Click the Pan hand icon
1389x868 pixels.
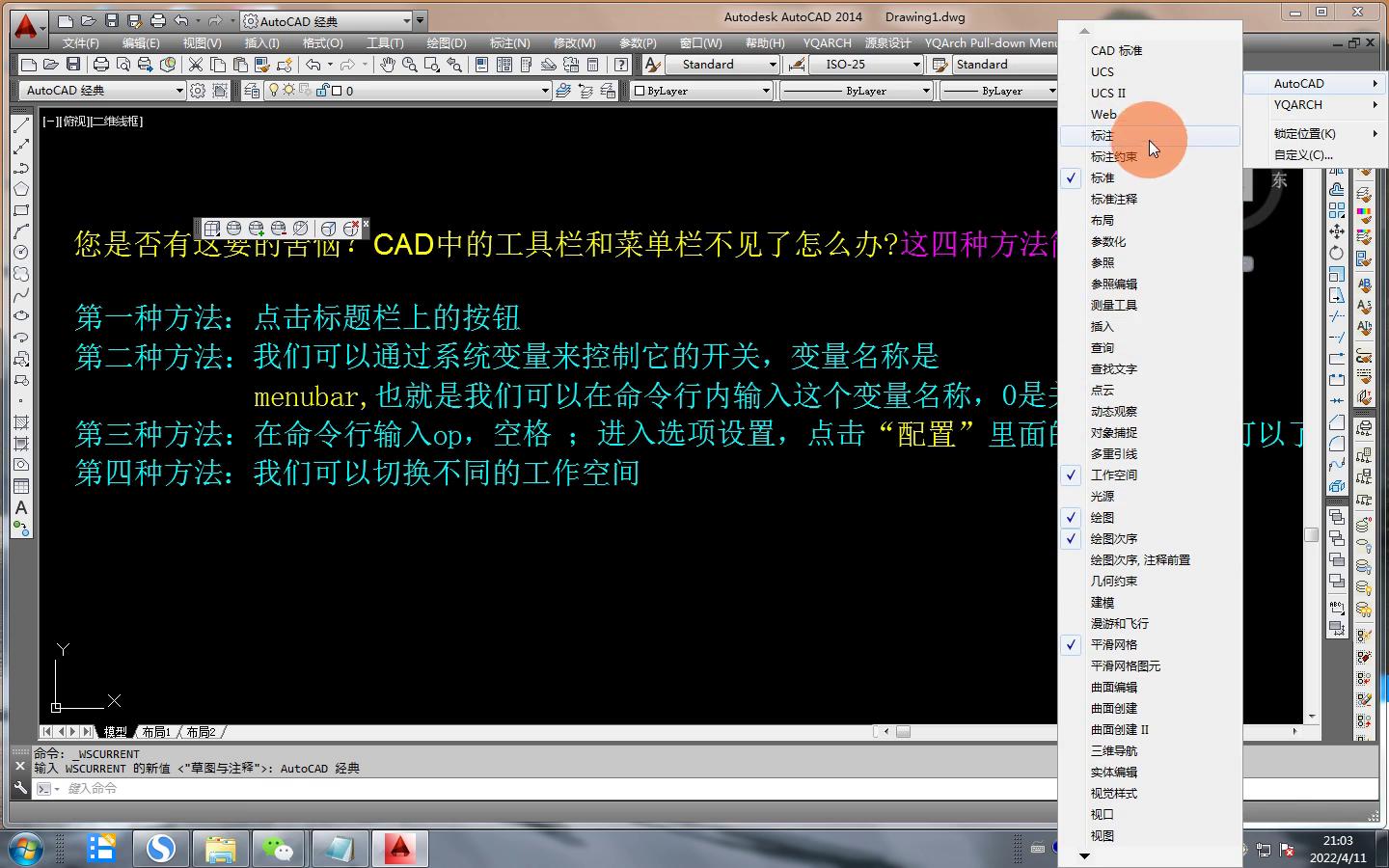click(387, 65)
